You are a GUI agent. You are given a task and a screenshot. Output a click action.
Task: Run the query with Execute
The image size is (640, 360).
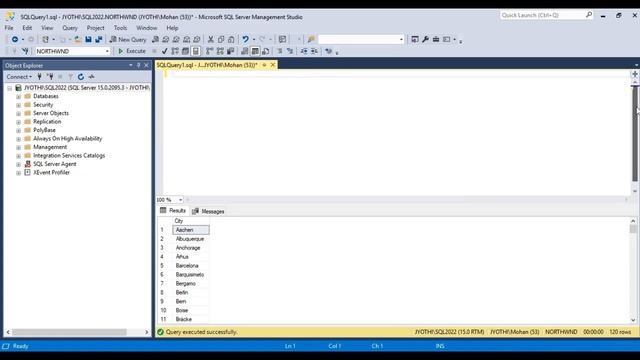click(x=132, y=51)
